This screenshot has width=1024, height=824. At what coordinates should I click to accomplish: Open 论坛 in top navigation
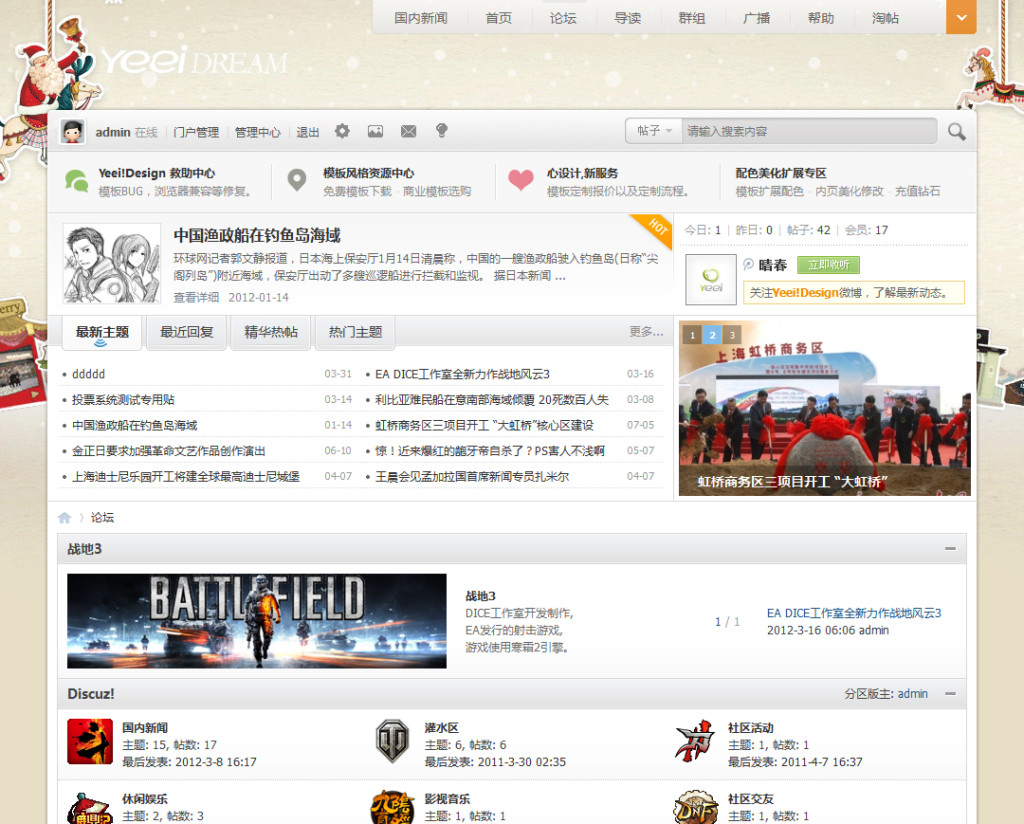point(563,18)
